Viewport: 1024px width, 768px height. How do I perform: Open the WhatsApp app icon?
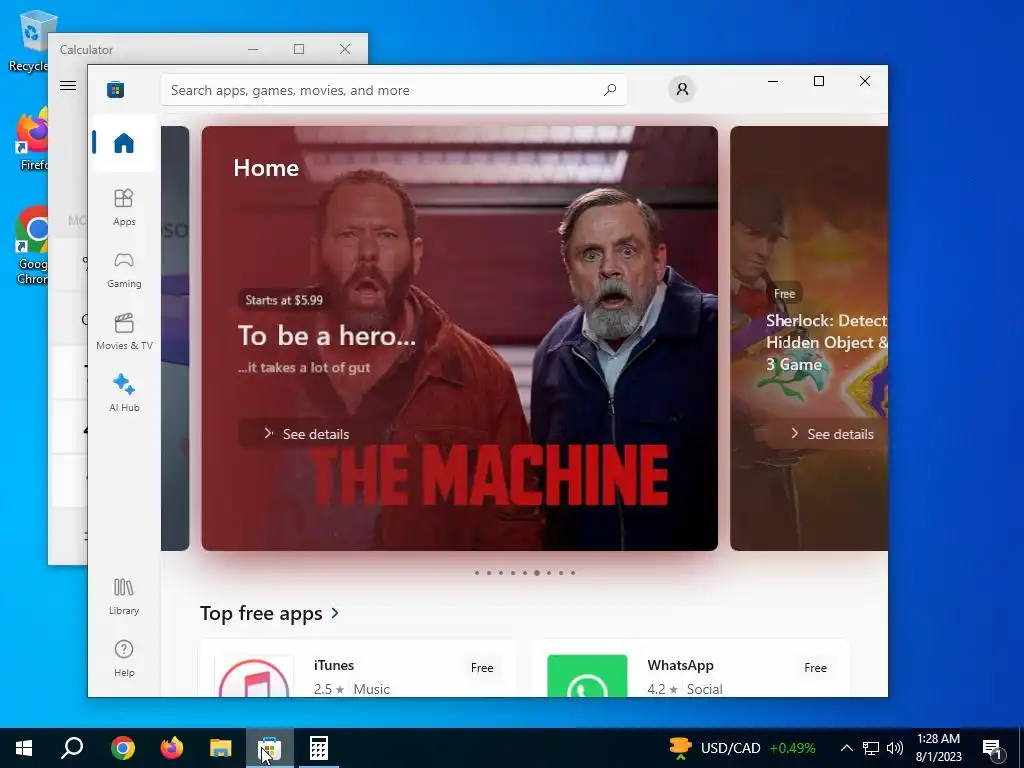(x=587, y=676)
